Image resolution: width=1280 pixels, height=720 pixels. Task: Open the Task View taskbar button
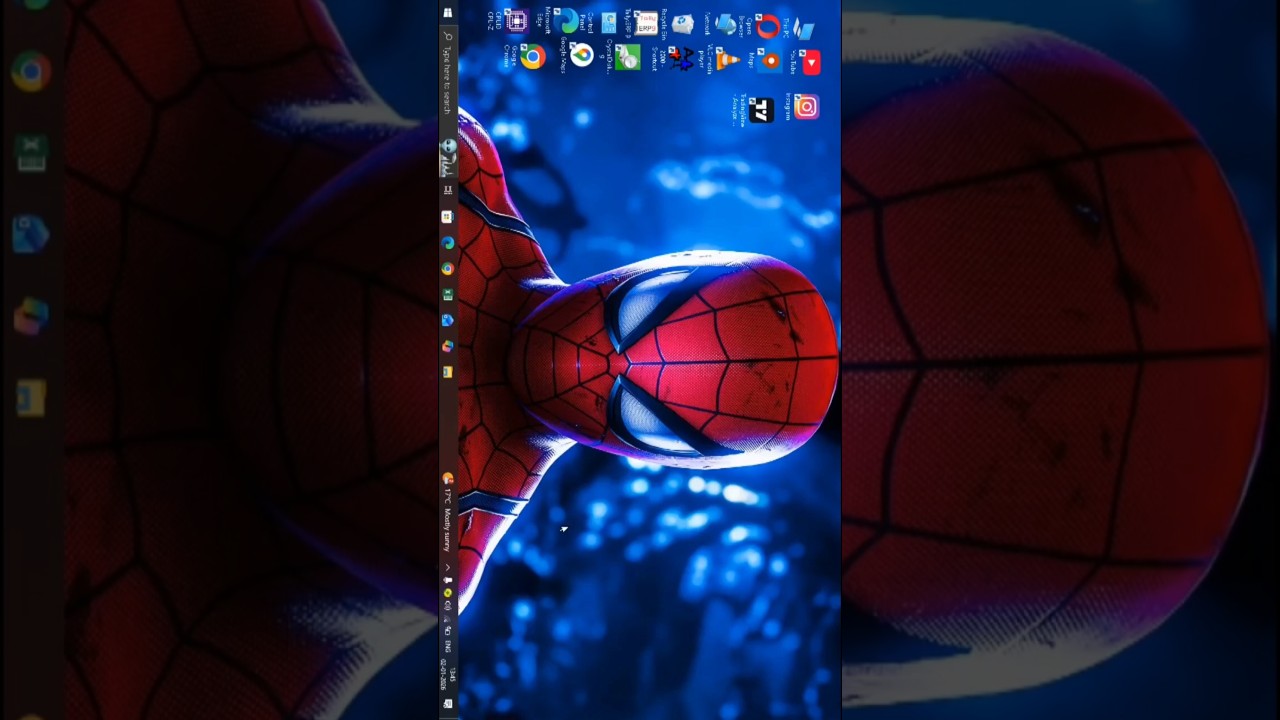tap(448, 189)
